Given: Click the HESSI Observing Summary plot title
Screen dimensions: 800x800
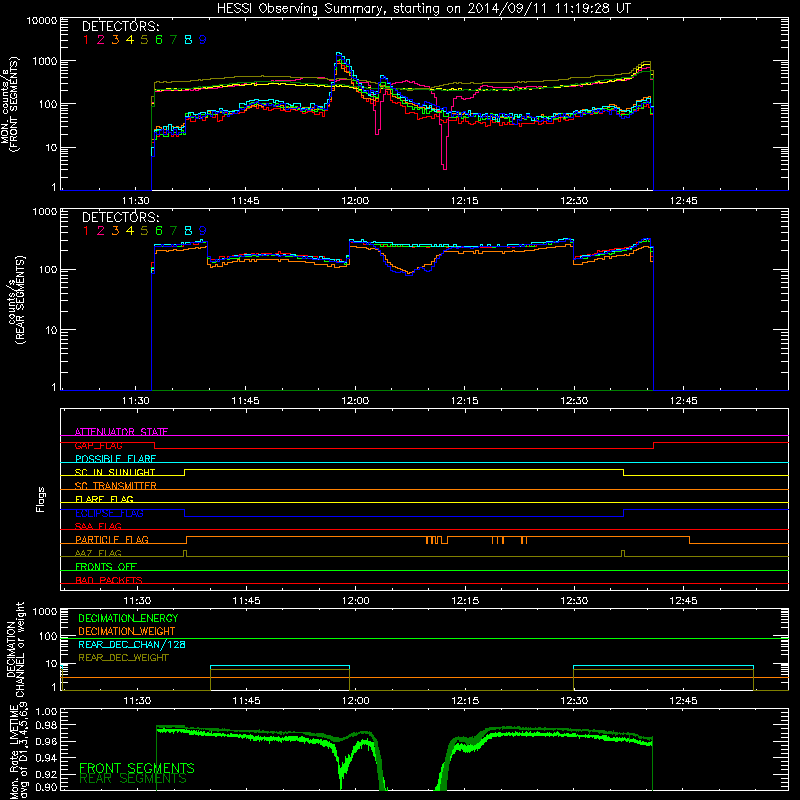Looking at the screenshot, I should tap(424, 9).
